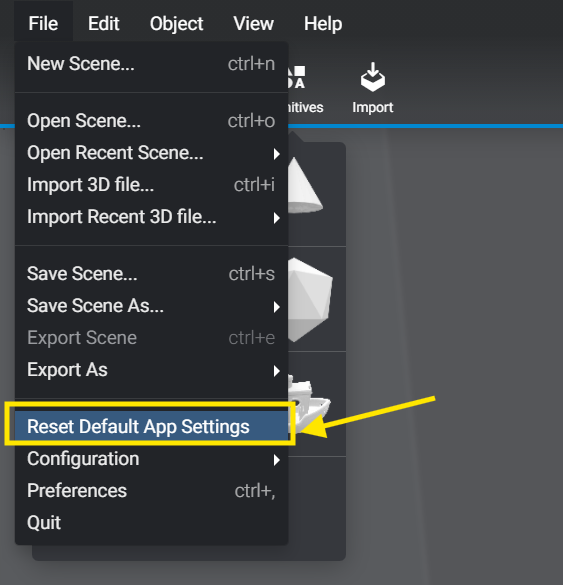Open the Object menu
The height and width of the screenshot is (585, 563).
click(176, 24)
